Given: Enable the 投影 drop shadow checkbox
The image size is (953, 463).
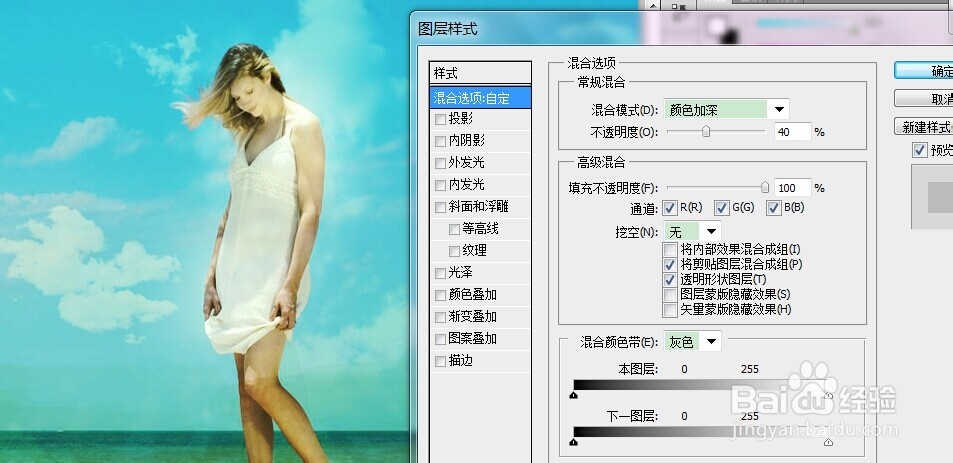Looking at the screenshot, I should [x=441, y=119].
